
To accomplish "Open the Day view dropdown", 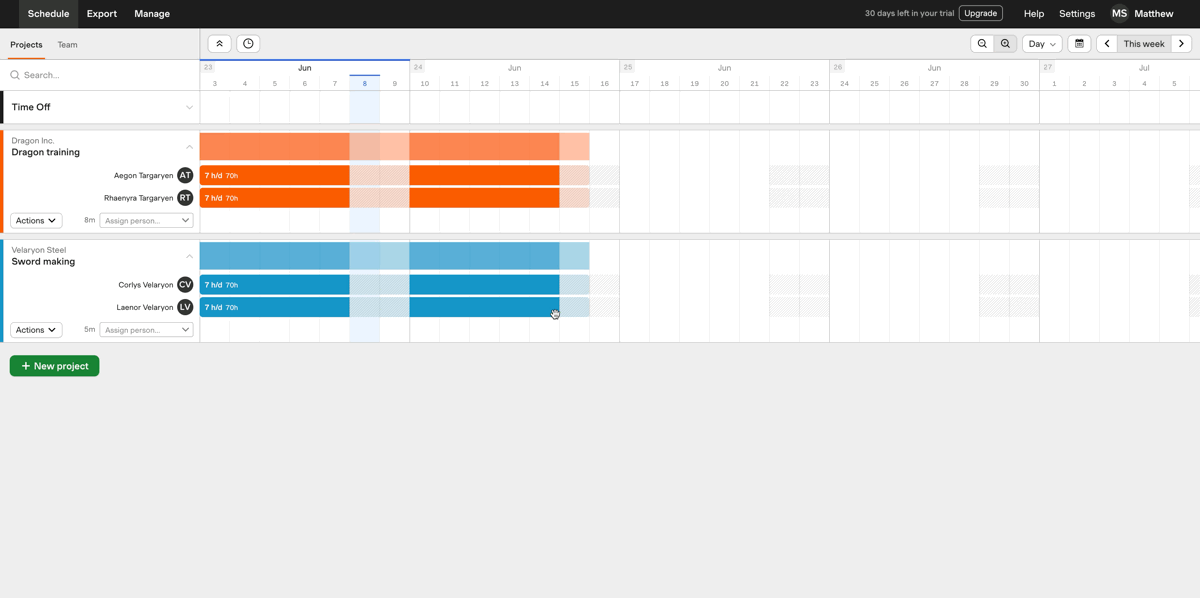I will tap(1042, 44).
